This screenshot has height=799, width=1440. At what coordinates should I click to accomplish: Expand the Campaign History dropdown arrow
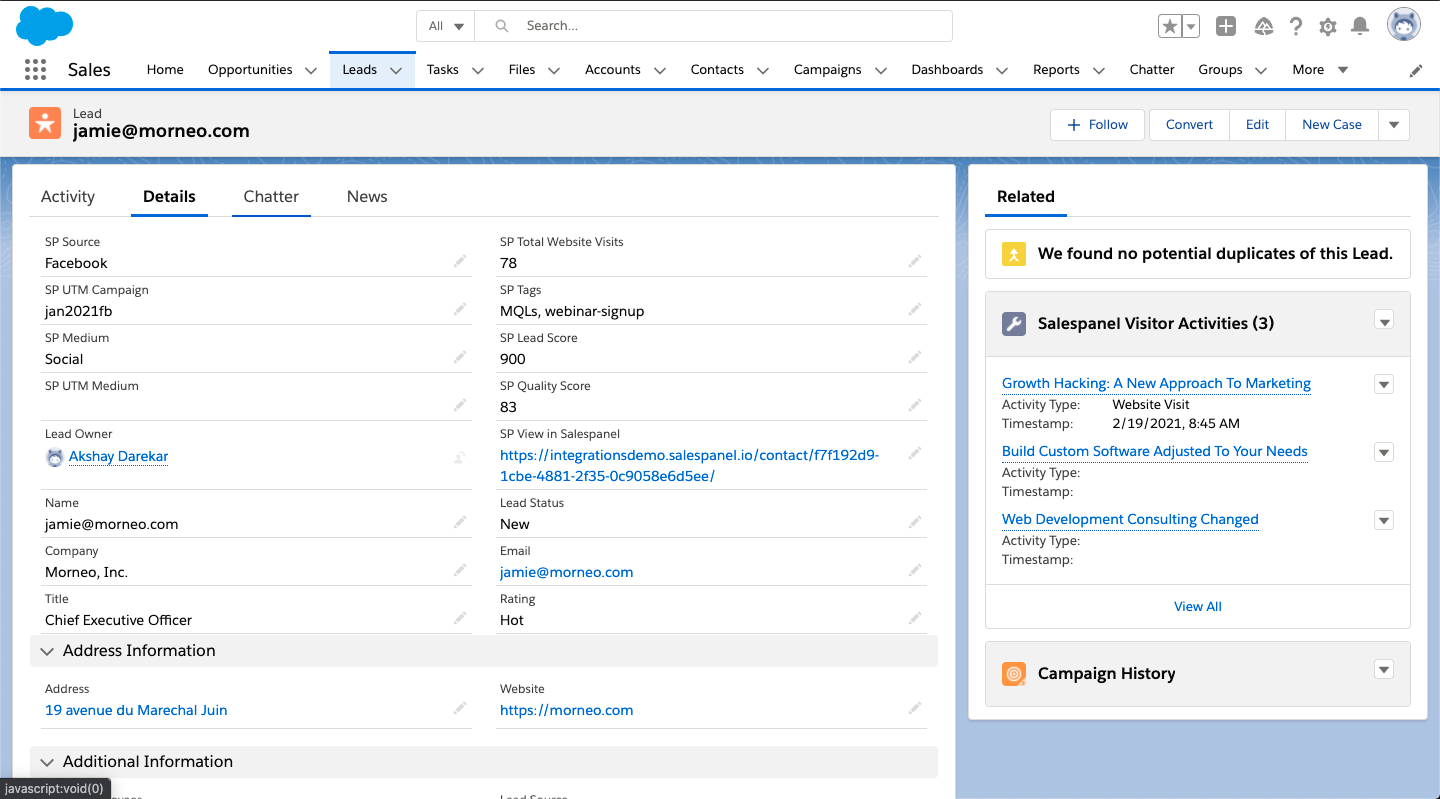pos(1384,670)
